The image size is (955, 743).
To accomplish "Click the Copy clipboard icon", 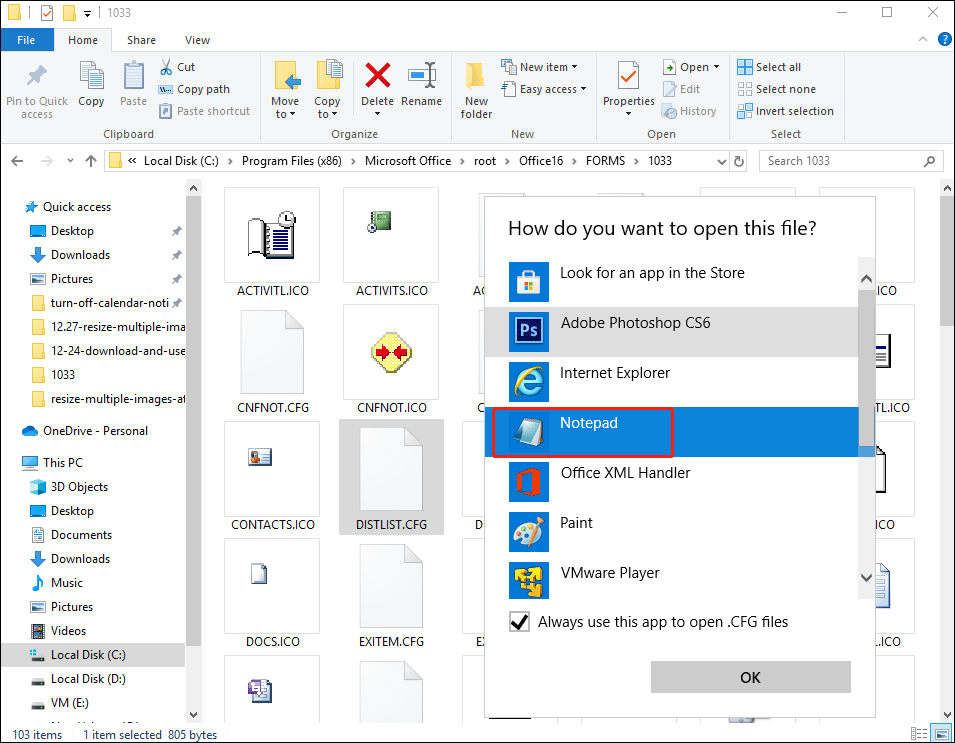I will point(92,76).
